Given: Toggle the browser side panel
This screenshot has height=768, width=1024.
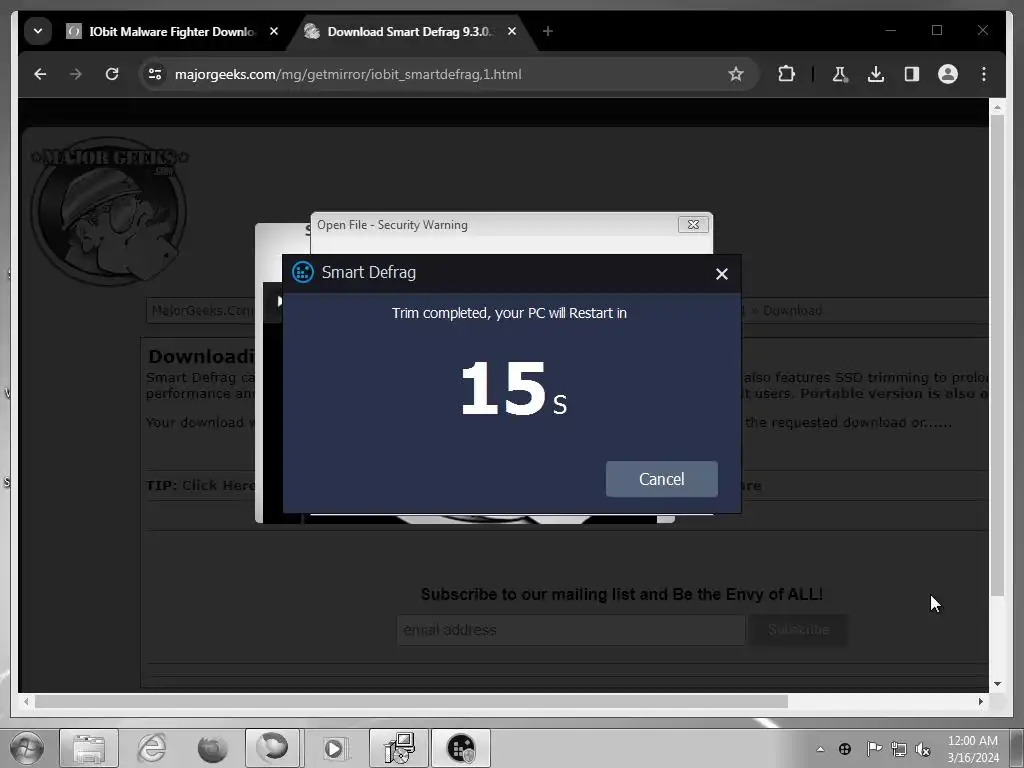Looking at the screenshot, I should click(x=912, y=74).
